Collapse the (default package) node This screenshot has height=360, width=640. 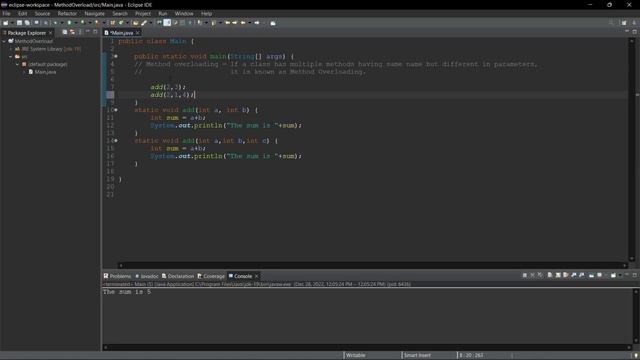pyautogui.click(x=18, y=64)
